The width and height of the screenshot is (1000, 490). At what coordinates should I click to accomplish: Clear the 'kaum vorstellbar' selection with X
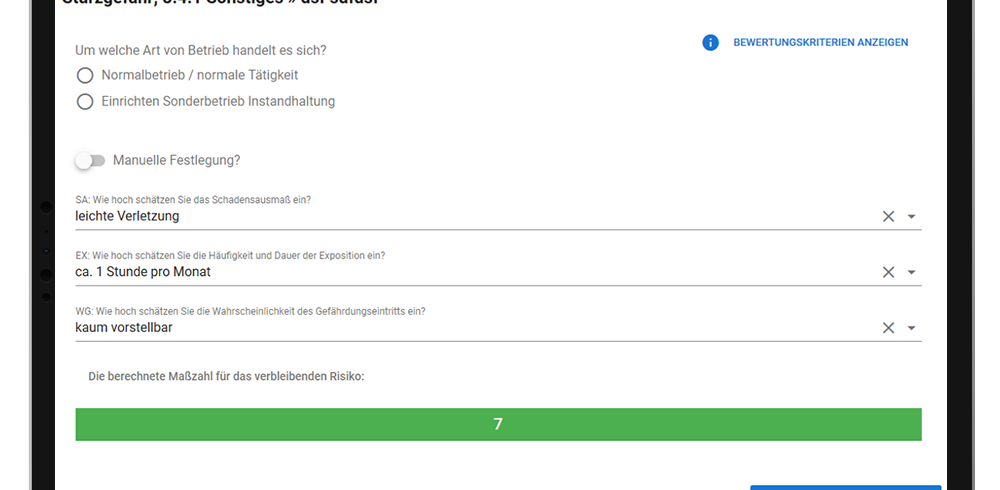tap(888, 328)
